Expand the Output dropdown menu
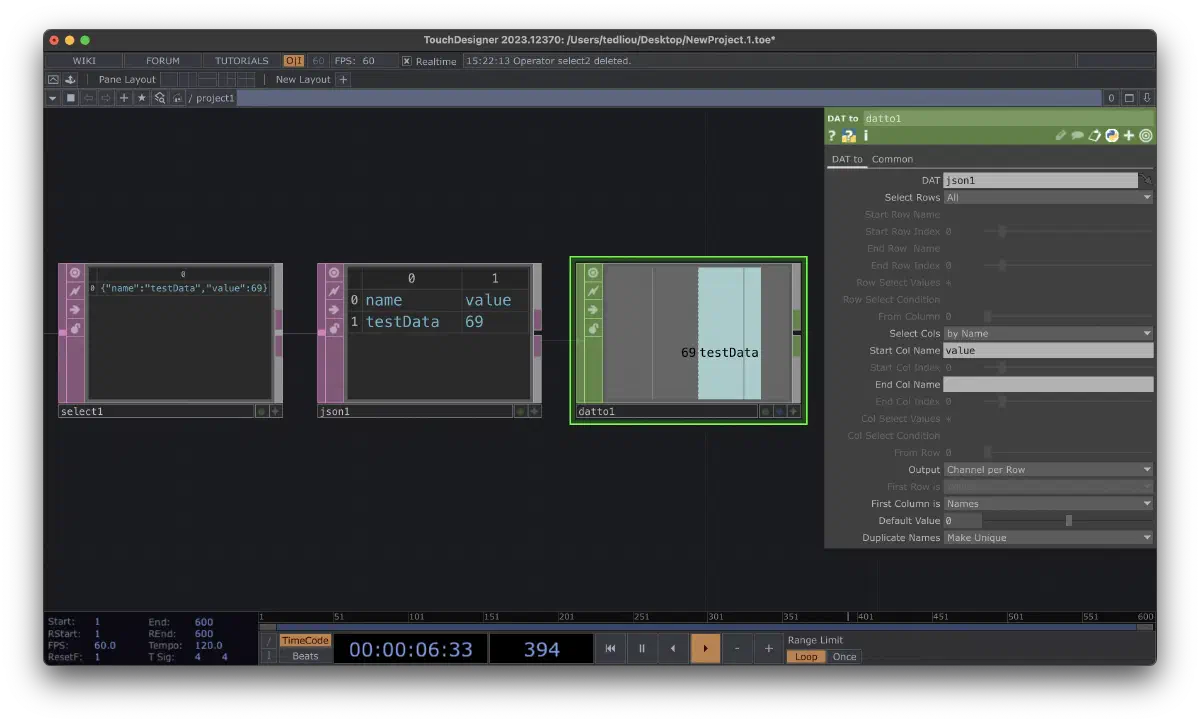 click(1048, 469)
